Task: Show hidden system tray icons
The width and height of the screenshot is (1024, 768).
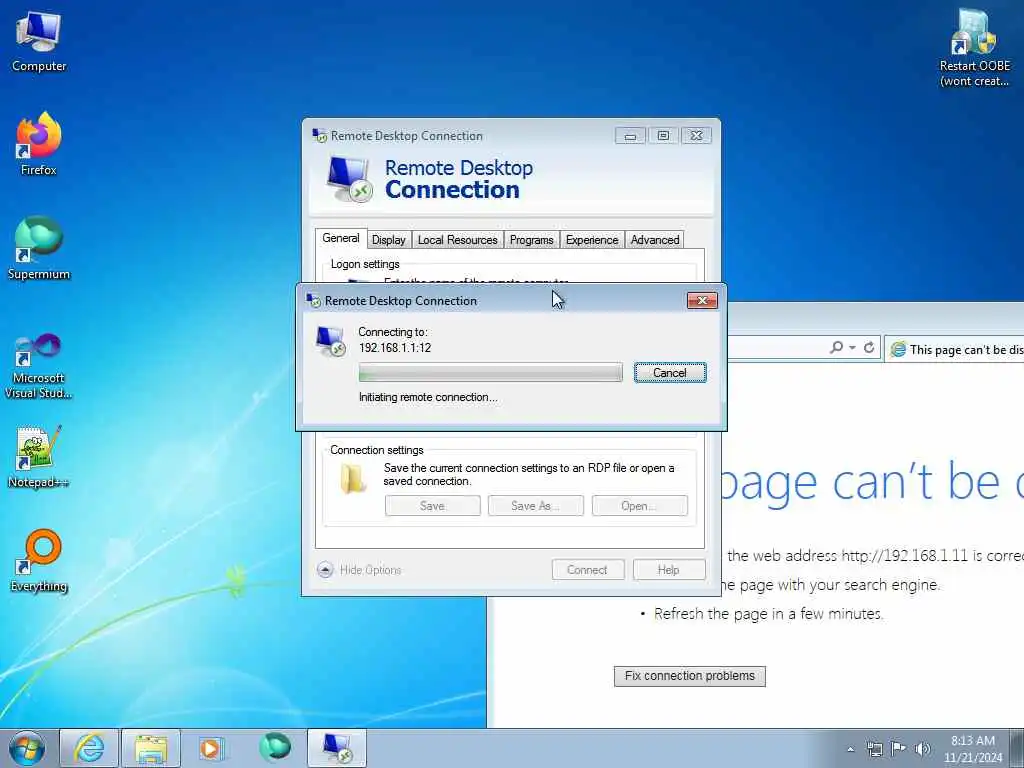Action: (x=850, y=749)
